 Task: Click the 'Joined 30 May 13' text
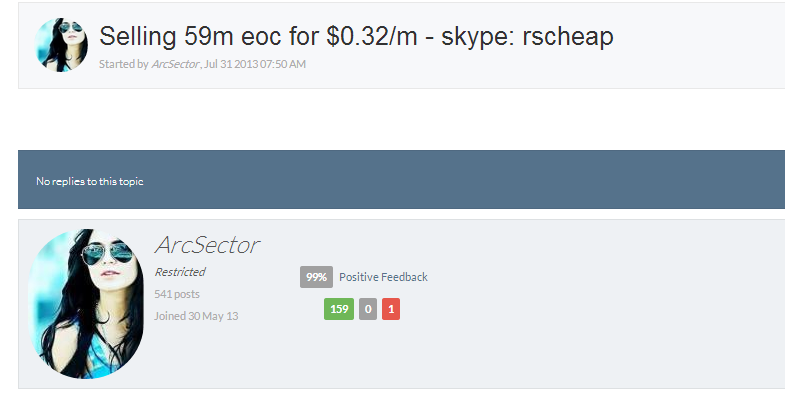196,316
